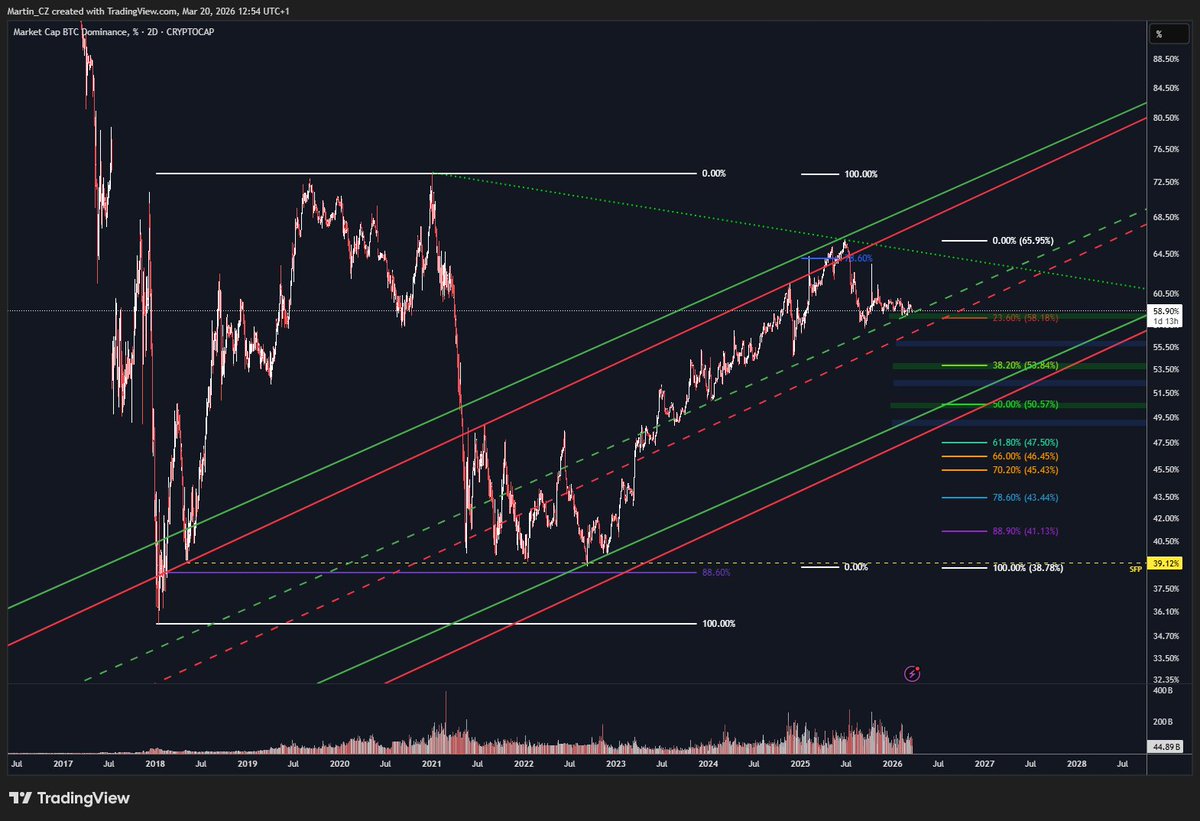Click 2028 on the time axis

tap(1076, 763)
